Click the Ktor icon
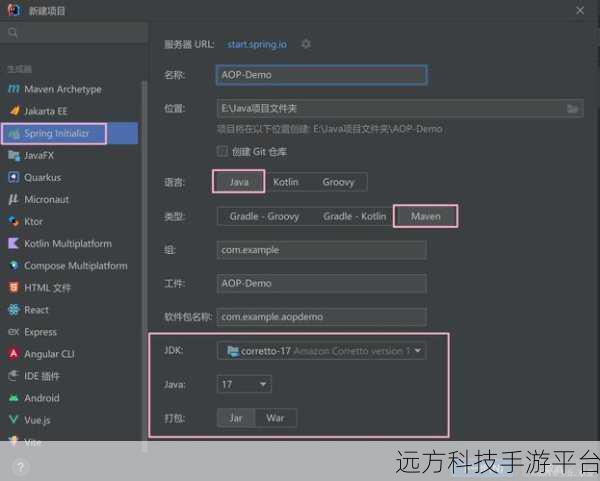The image size is (600, 481). (x=14, y=221)
